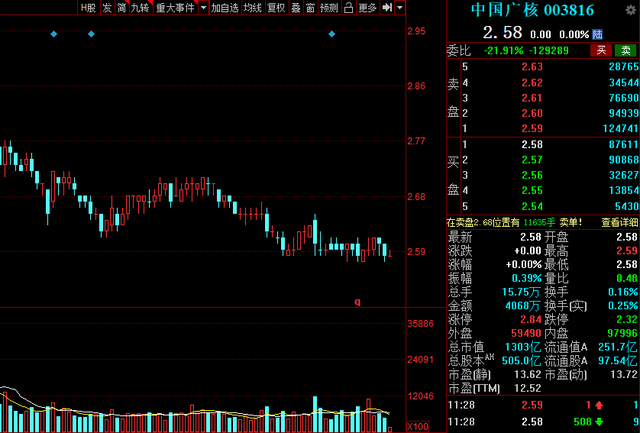Select the 叠 overlay tool
Viewport: 640px width, 433px height.
coord(295,8)
